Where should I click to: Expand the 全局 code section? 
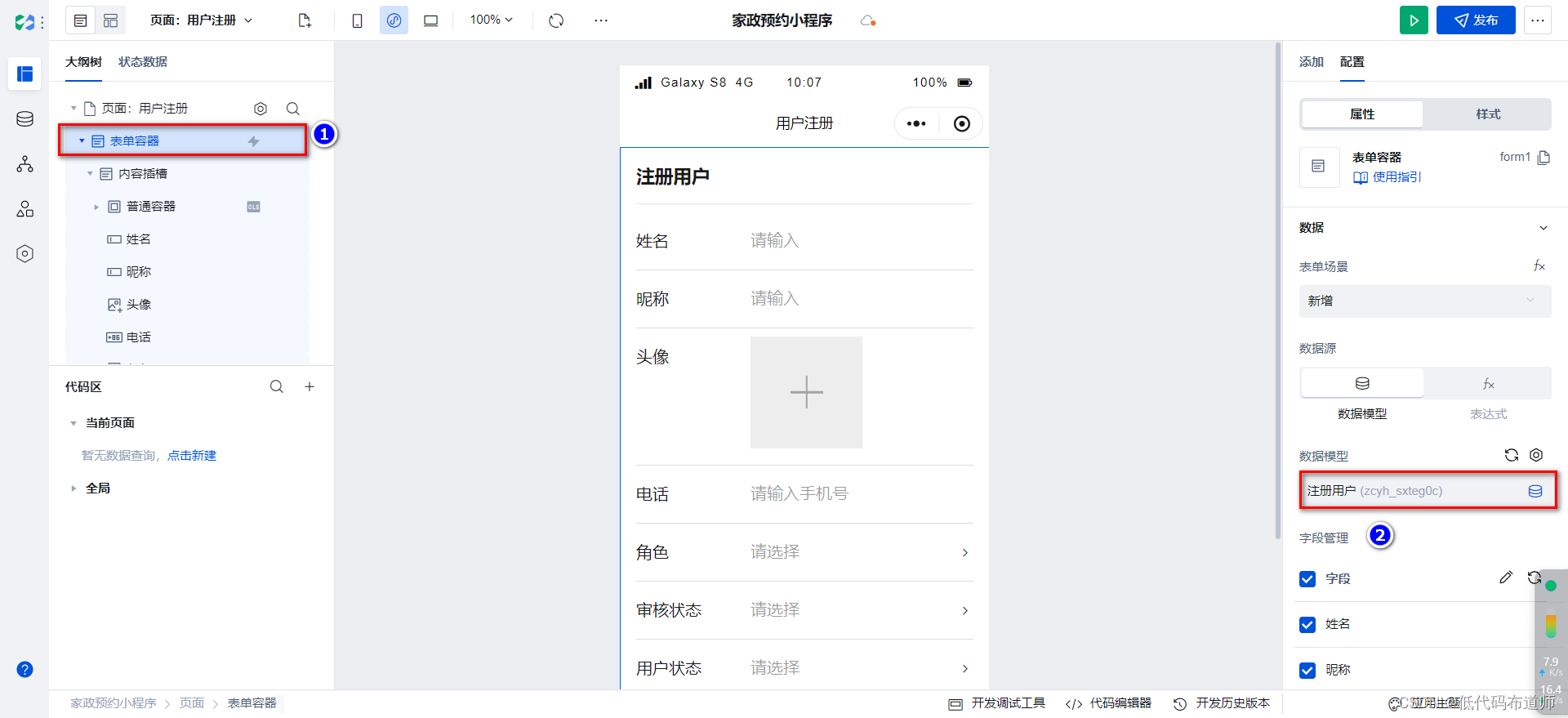[x=73, y=488]
